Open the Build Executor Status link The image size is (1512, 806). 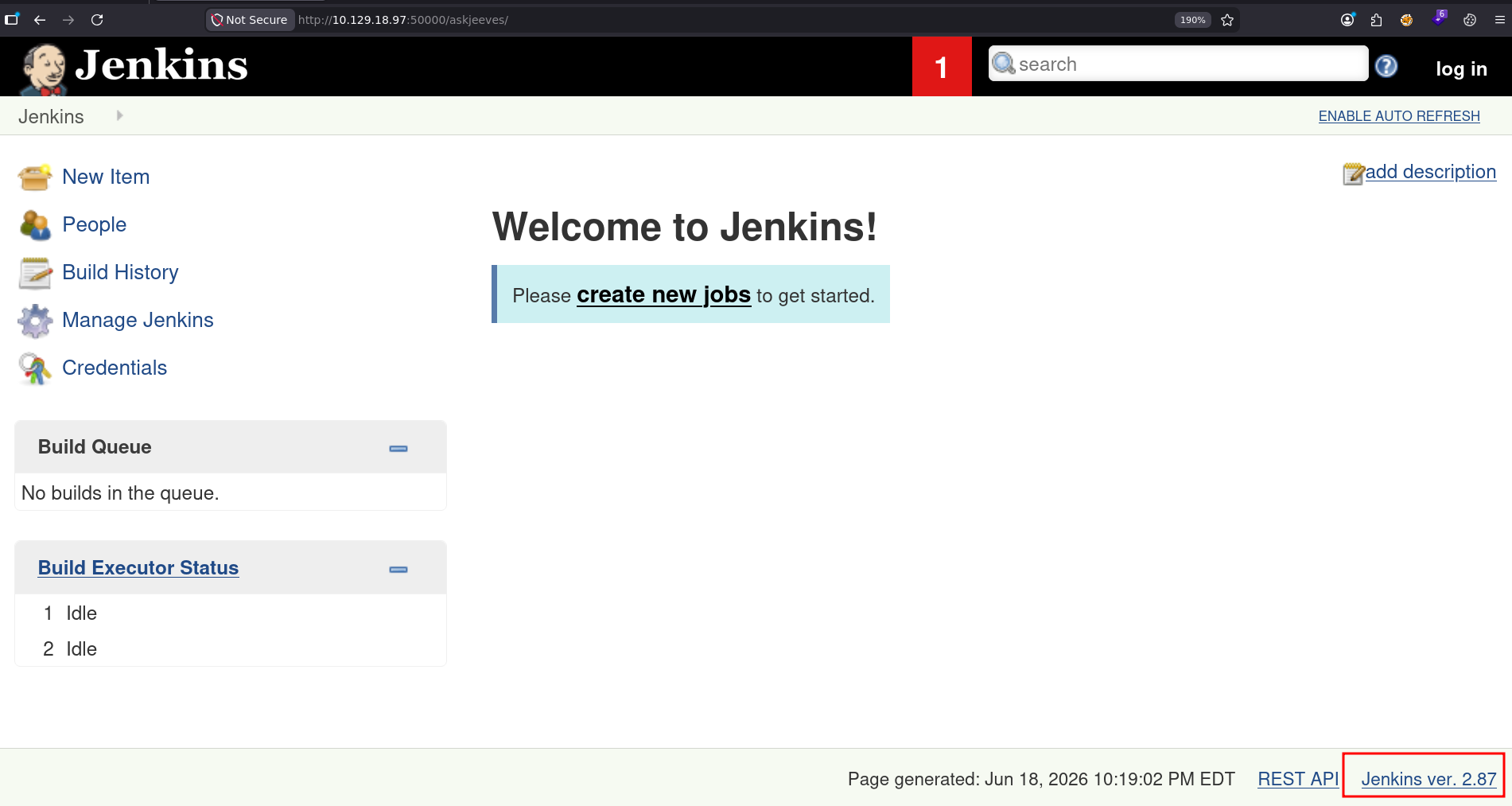138,567
